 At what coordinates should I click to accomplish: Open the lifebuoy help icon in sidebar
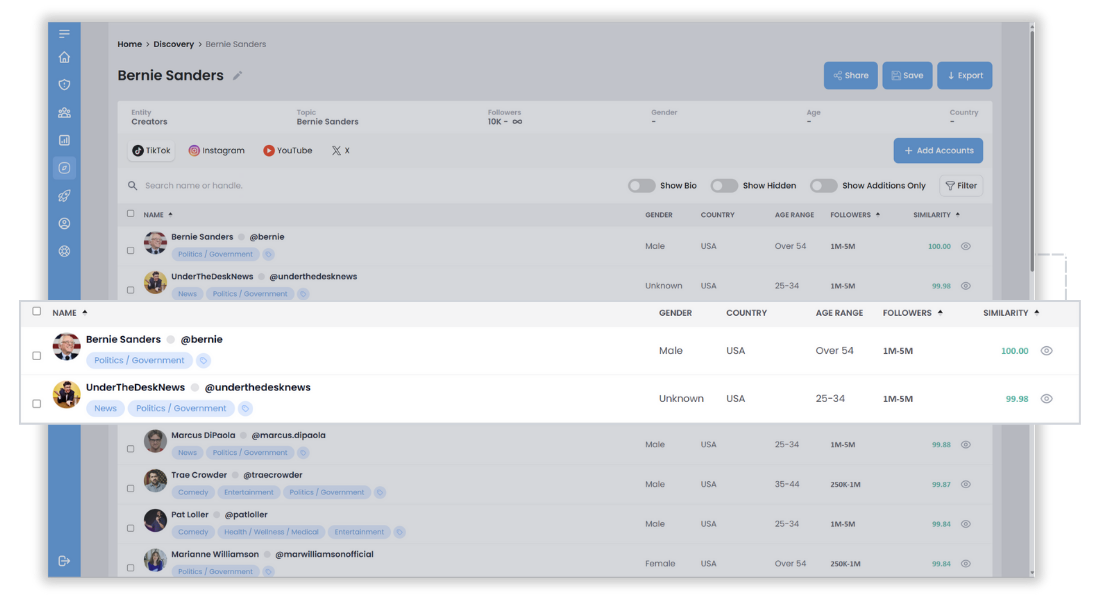(65, 251)
